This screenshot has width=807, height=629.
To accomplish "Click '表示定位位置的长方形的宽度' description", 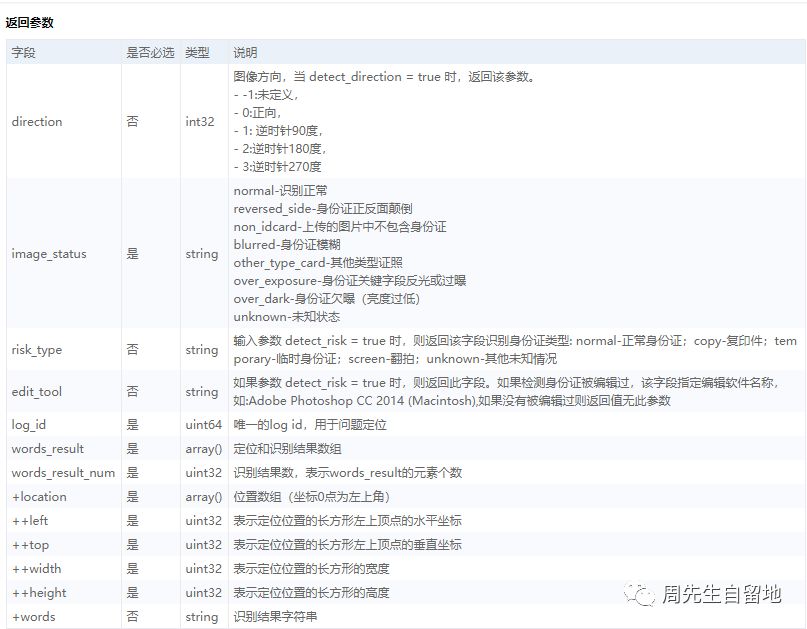I will point(311,569).
